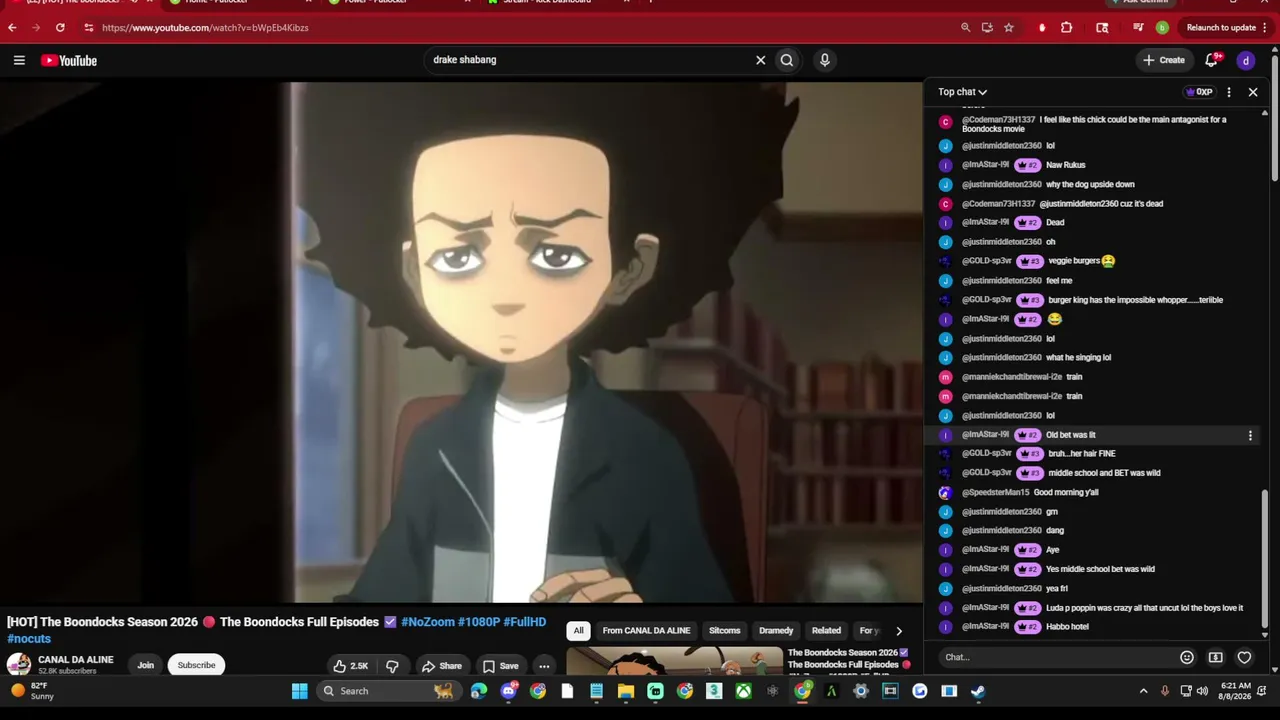Viewport: 1280px width, 720px height.
Task: Open YouTube notifications bell
Action: pos(1212,60)
